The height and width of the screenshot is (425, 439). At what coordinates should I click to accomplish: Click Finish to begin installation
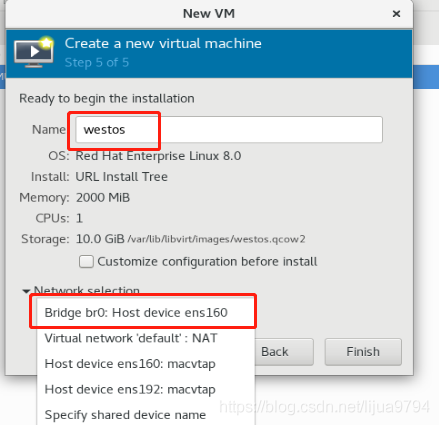tap(363, 352)
